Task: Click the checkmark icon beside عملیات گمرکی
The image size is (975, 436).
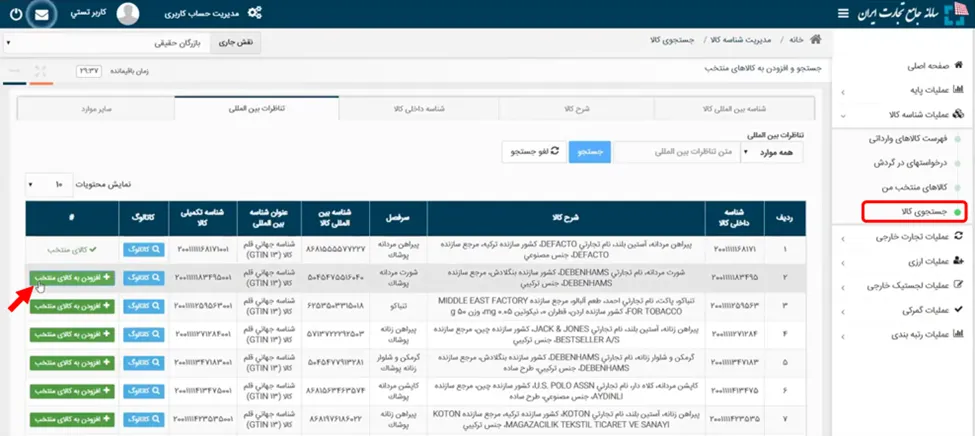Action: [x=958, y=309]
